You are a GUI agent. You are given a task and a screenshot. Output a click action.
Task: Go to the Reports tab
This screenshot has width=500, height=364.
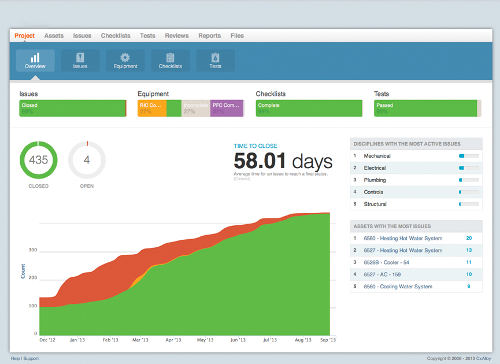pos(210,36)
